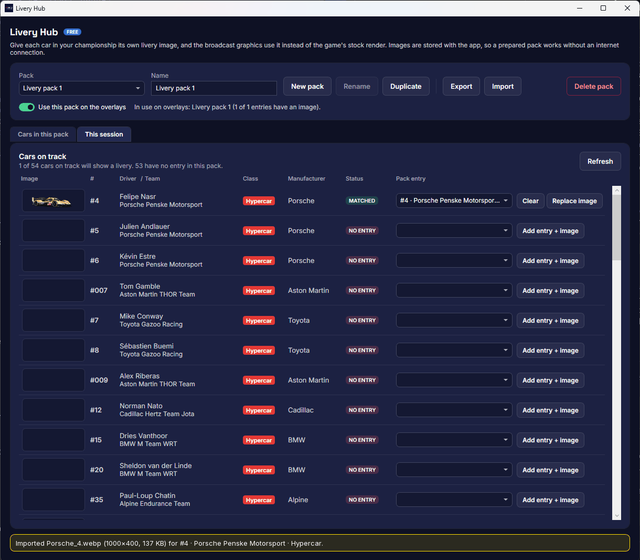The width and height of the screenshot is (640, 560).
Task: Add entry + image for Sébastien Buemi
Action: click(x=550, y=350)
